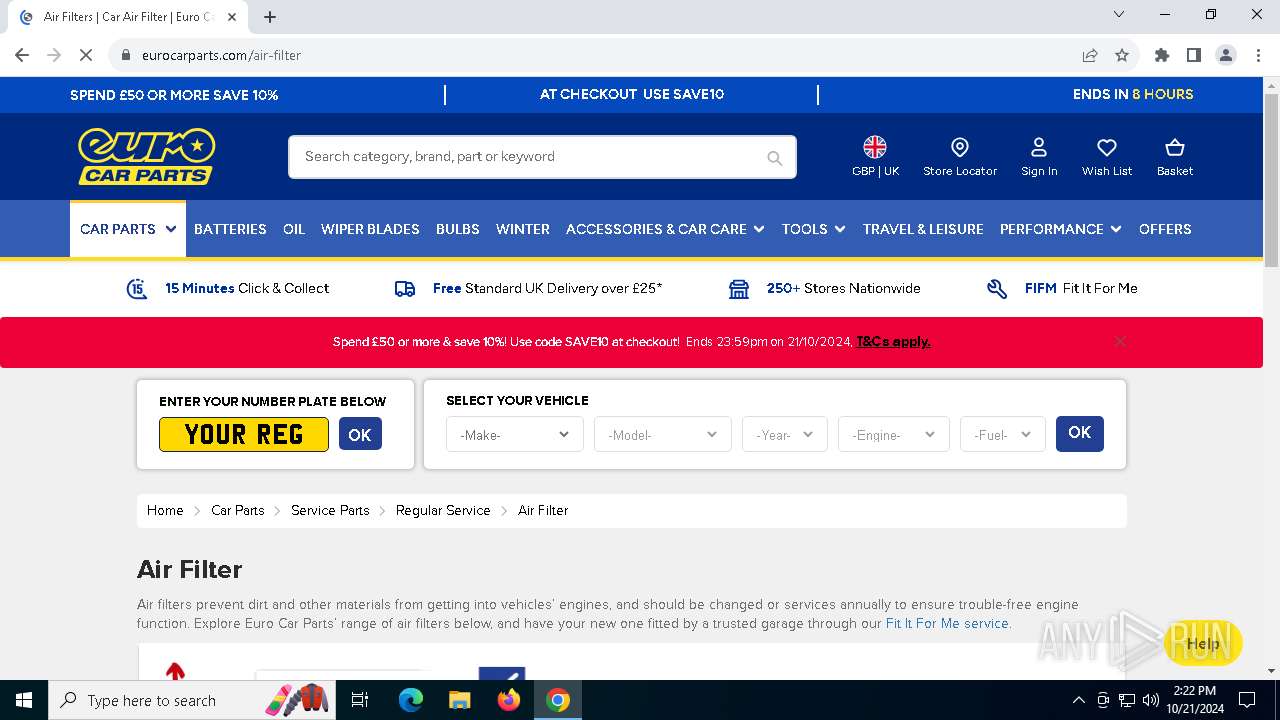Image resolution: width=1280 pixels, height=720 pixels.
Task: Expand the Make dropdown
Action: 515,434
